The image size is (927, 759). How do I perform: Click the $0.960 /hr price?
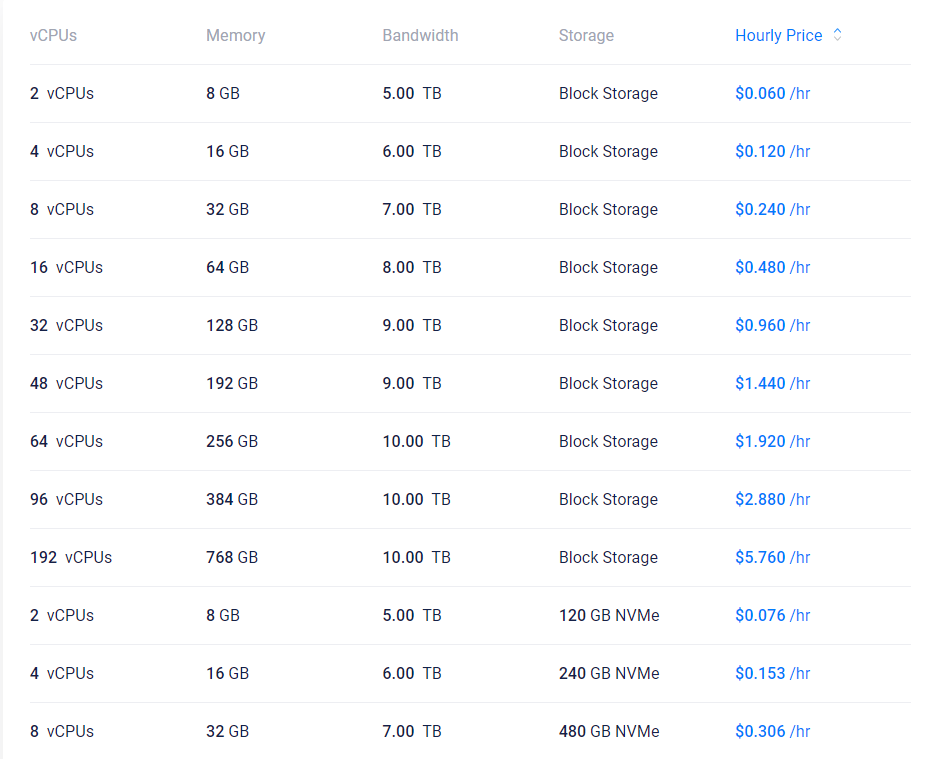click(772, 325)
